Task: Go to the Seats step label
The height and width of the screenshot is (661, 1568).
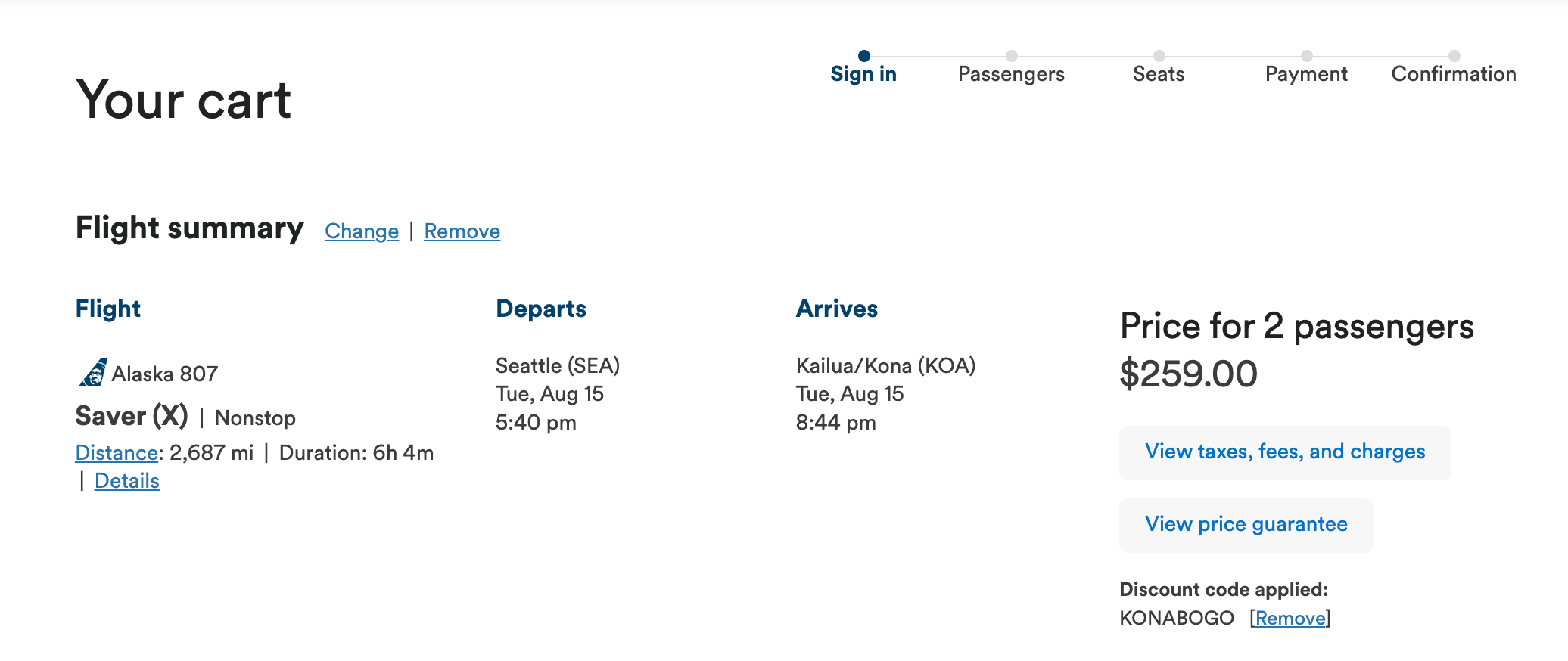Action: tap(1159, 74)
